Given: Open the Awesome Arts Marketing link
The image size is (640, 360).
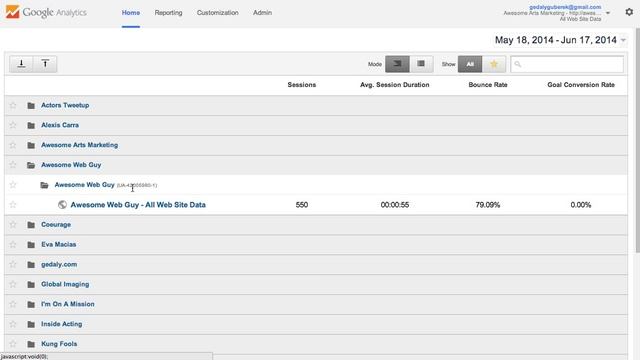Looking at the screenshot, I should (x=80, y=145).
